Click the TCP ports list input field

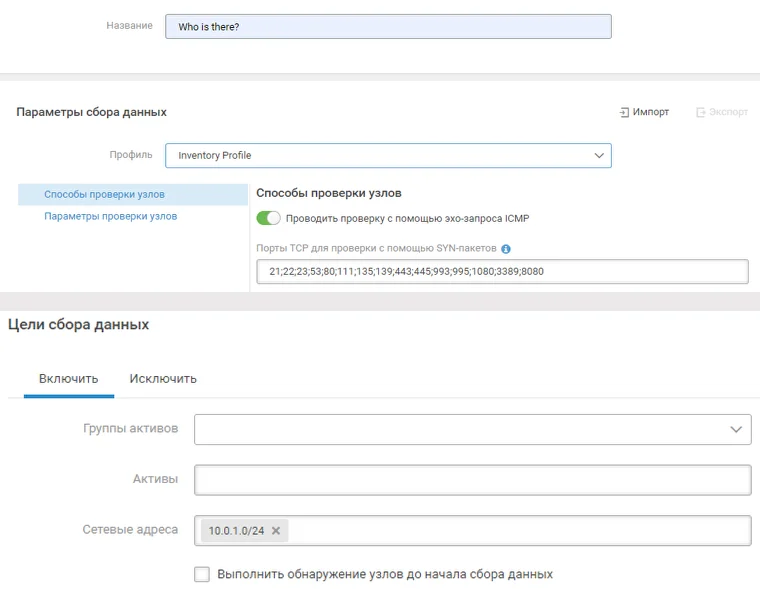click(x=502, y=271)
